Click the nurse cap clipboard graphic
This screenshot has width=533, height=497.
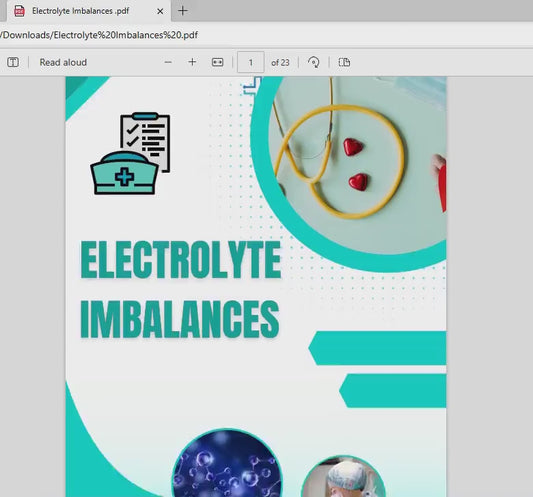pos(130,153)
